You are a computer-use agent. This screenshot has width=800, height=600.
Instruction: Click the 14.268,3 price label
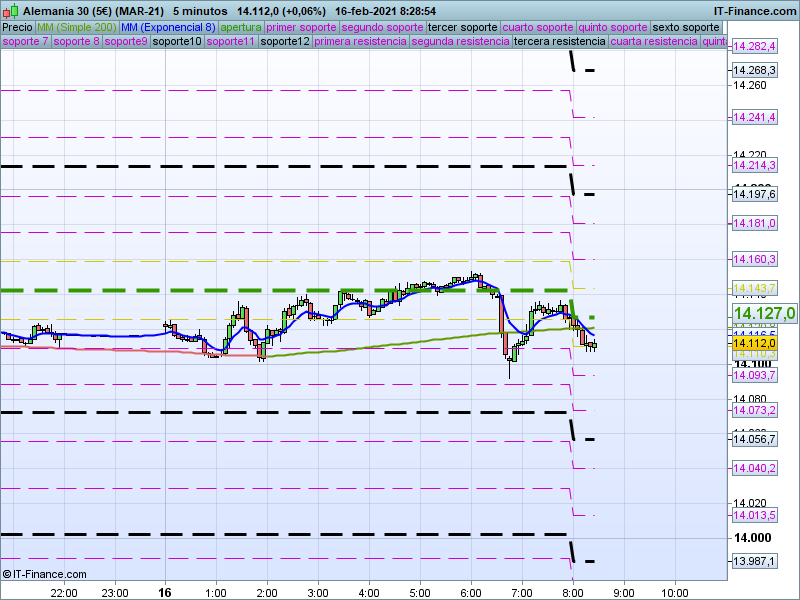[754, 70]
